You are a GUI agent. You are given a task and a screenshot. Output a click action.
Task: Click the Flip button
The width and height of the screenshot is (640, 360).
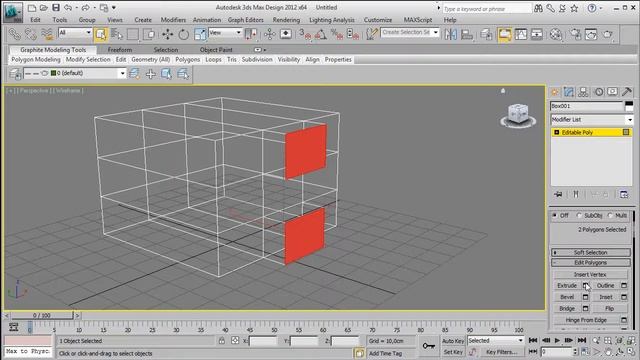click(609, 309)
